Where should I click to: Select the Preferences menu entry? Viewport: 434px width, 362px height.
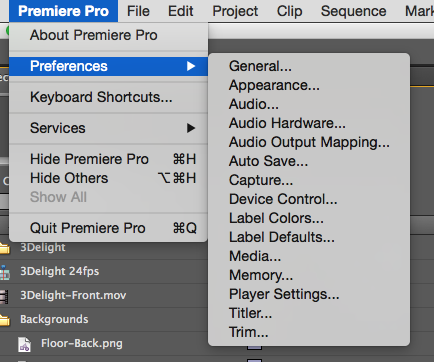click(108, 66)
